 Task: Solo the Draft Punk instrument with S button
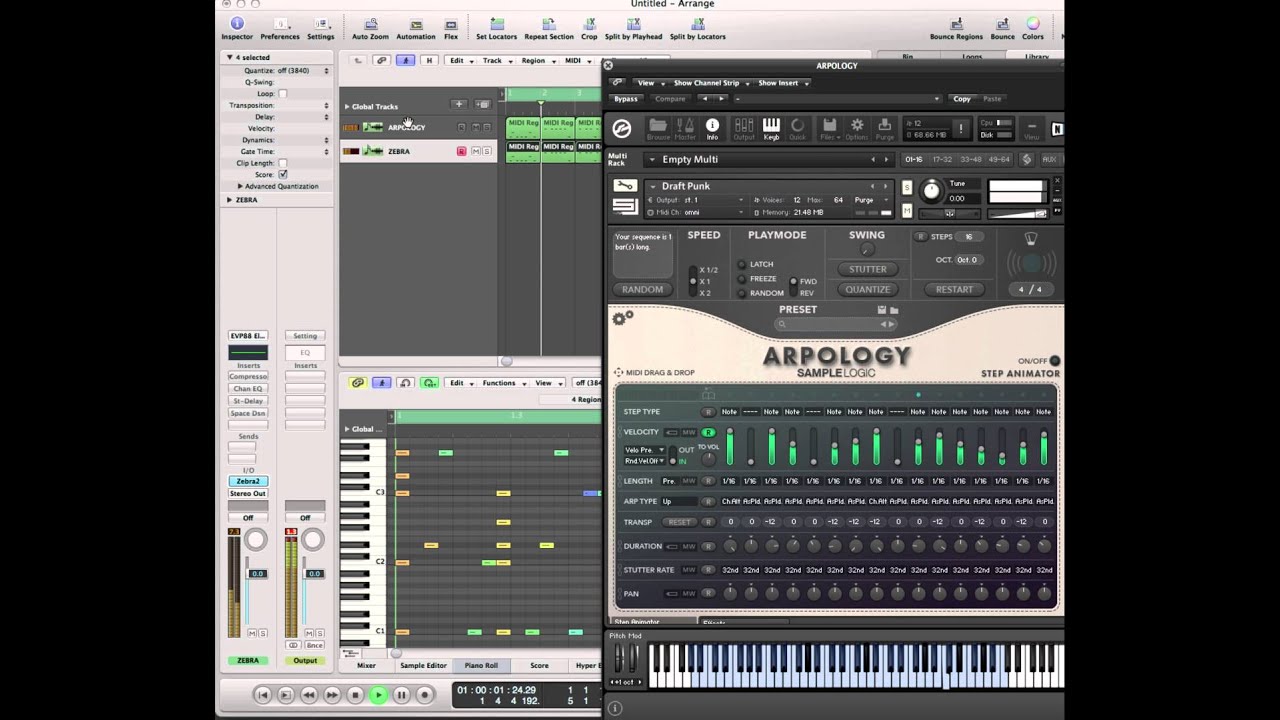click(x=907, y=187)
